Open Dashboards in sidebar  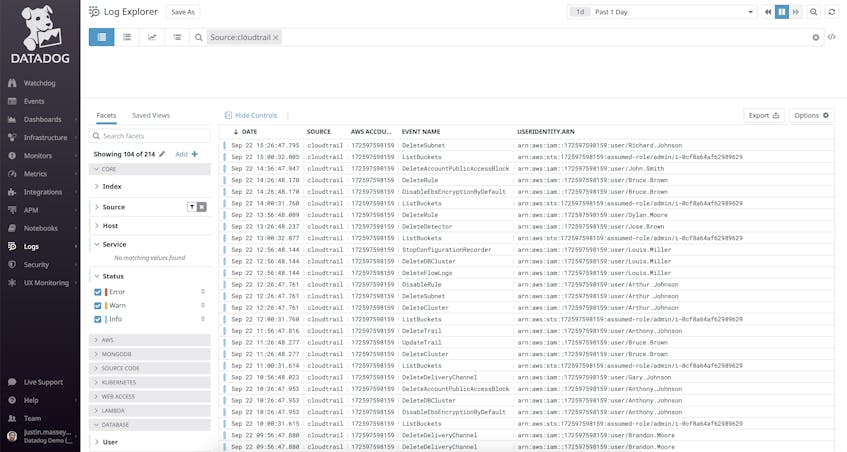42,119
